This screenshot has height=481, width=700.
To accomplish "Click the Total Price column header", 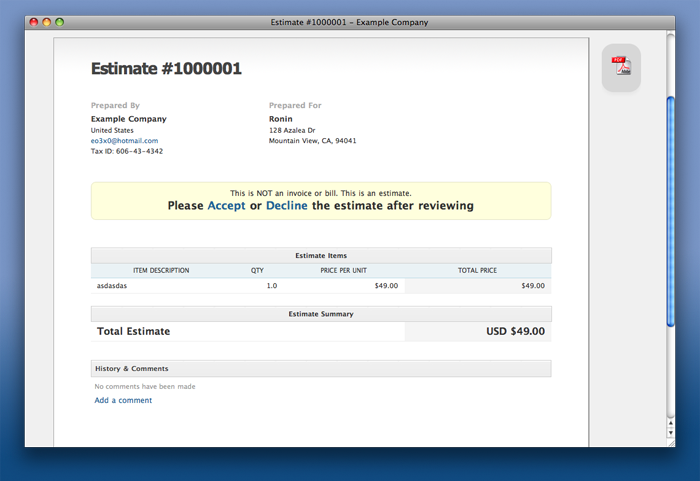I will (x=477, y=271).
